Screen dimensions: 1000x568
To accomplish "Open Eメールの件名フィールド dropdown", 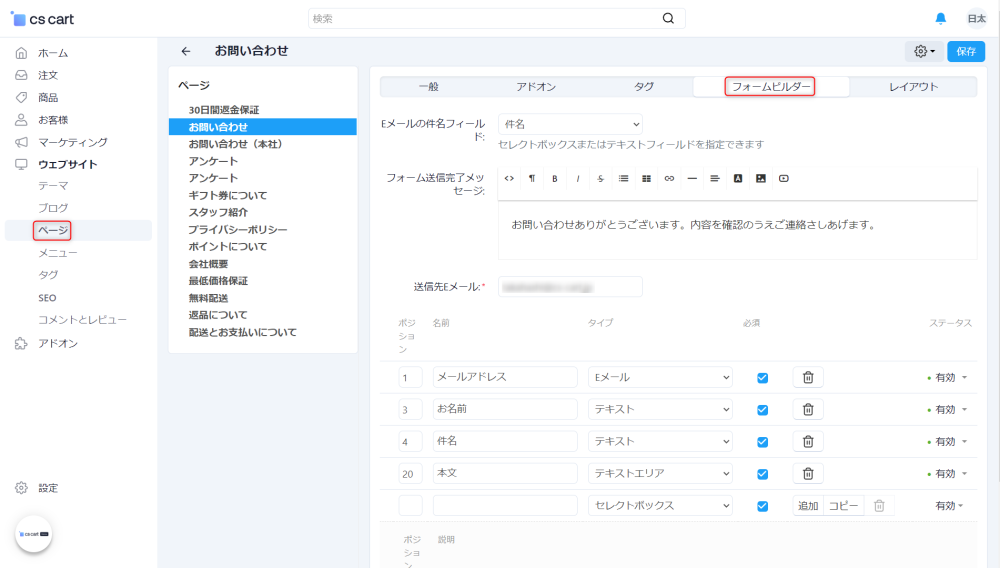I will [570, 124].
